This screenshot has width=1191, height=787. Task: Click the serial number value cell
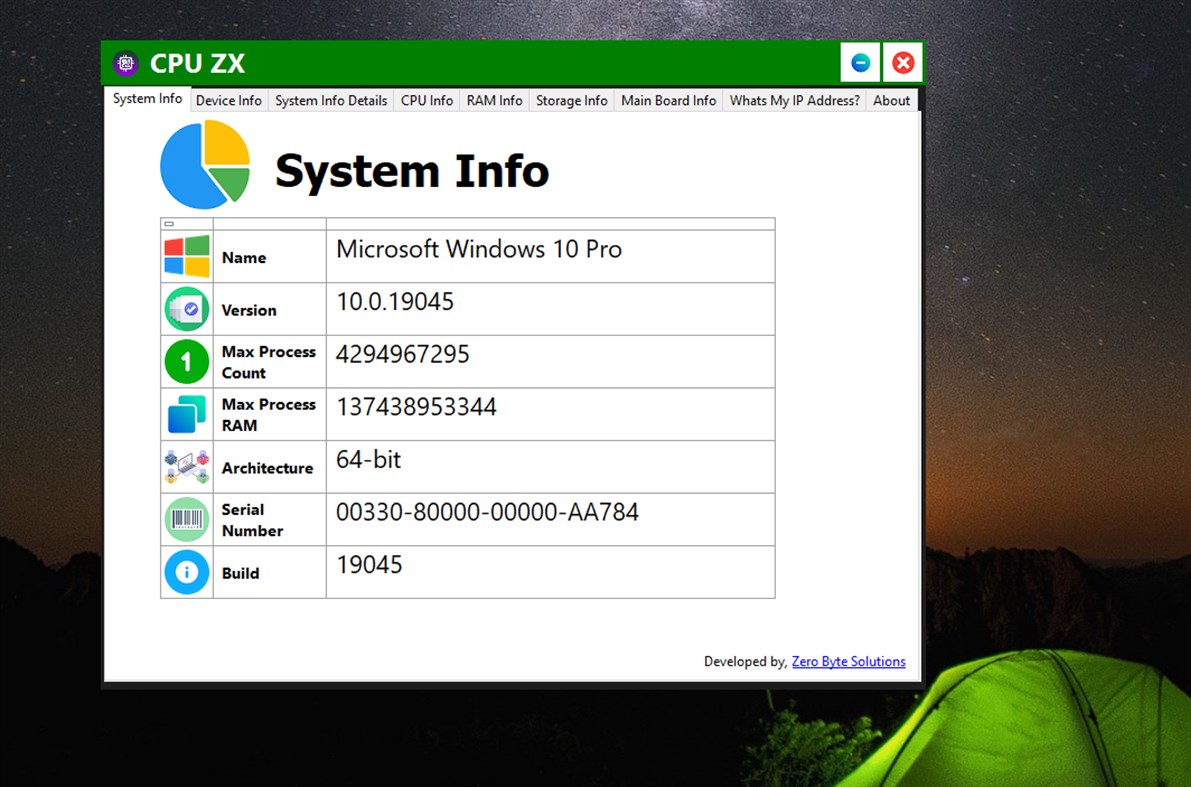[551, 520]
